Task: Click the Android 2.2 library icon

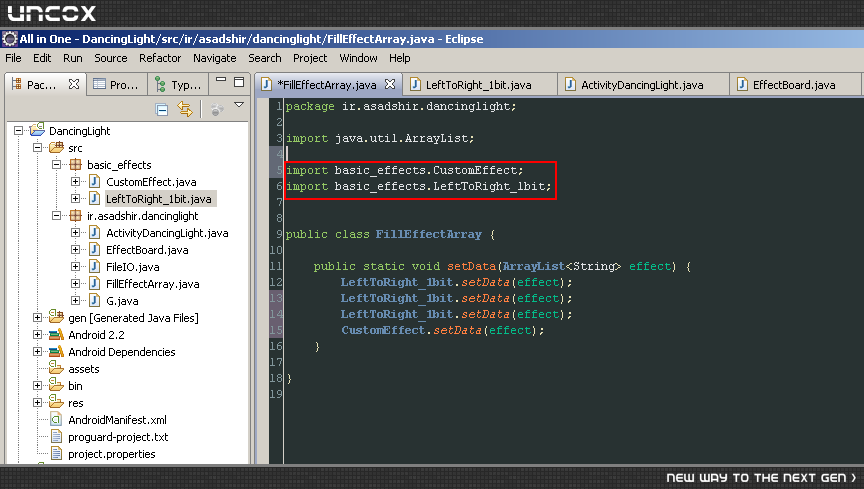Action: point(56,335)
